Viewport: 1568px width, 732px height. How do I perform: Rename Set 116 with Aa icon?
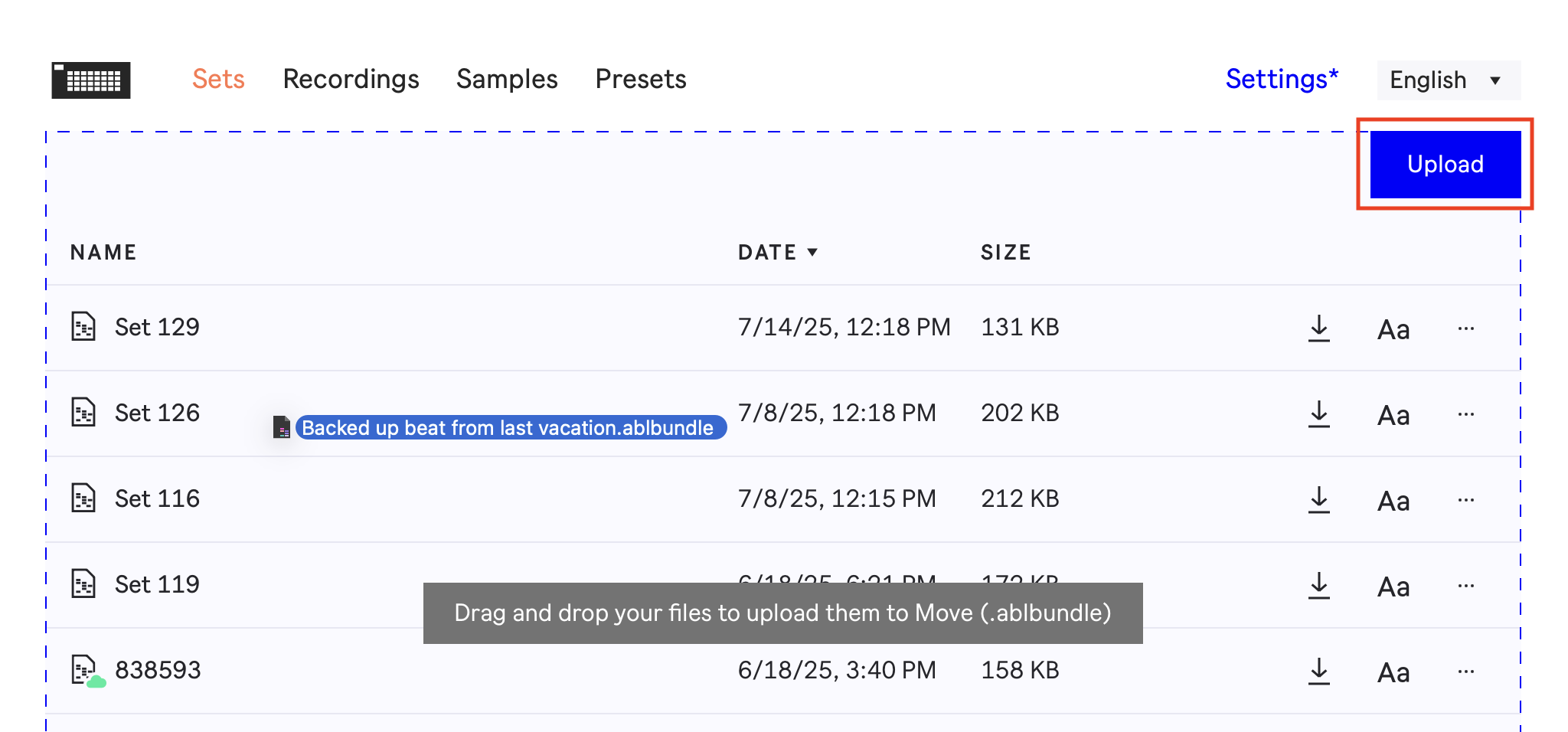(1393, 502)
